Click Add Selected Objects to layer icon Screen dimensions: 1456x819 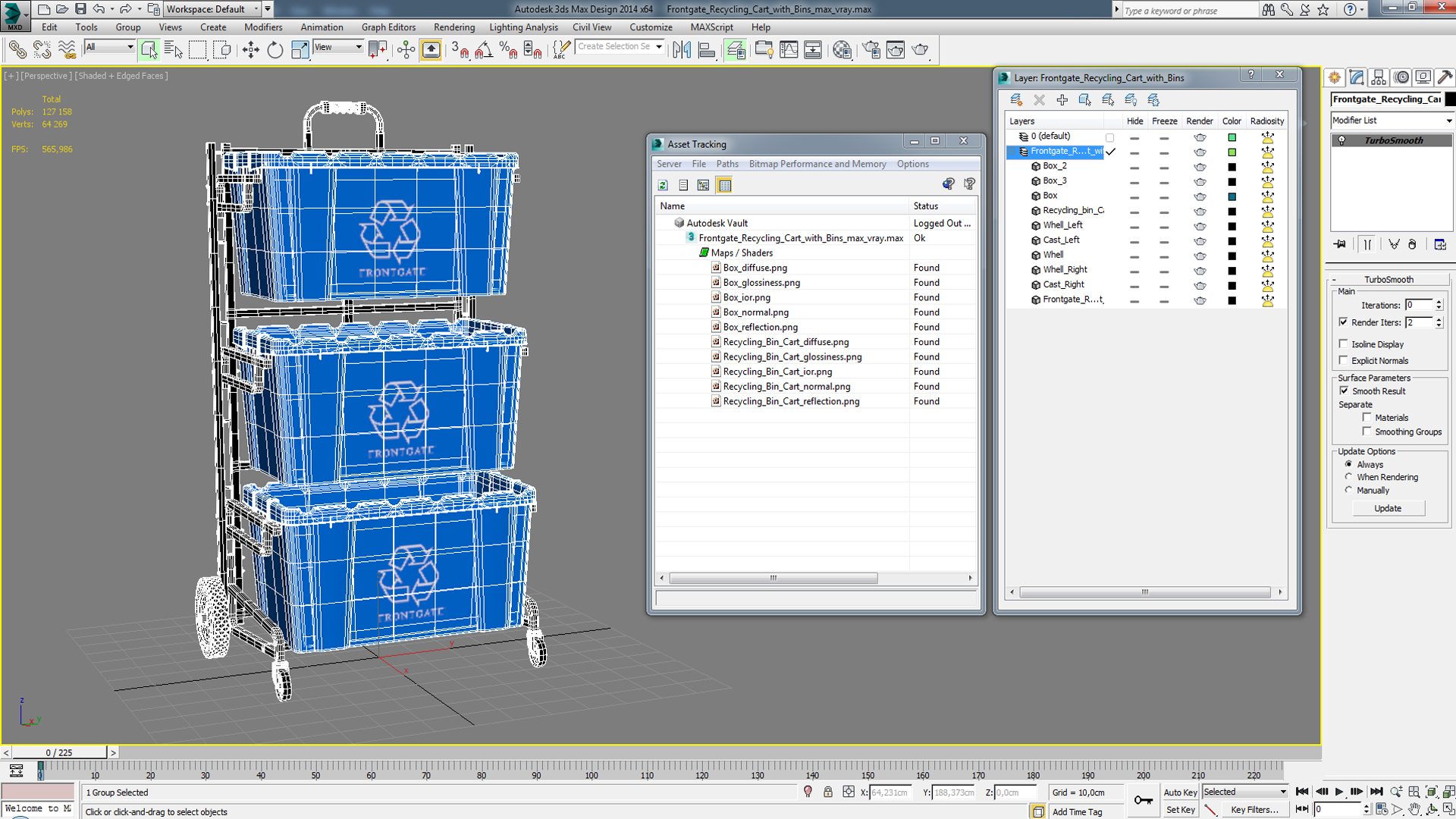click(1062, 100)
